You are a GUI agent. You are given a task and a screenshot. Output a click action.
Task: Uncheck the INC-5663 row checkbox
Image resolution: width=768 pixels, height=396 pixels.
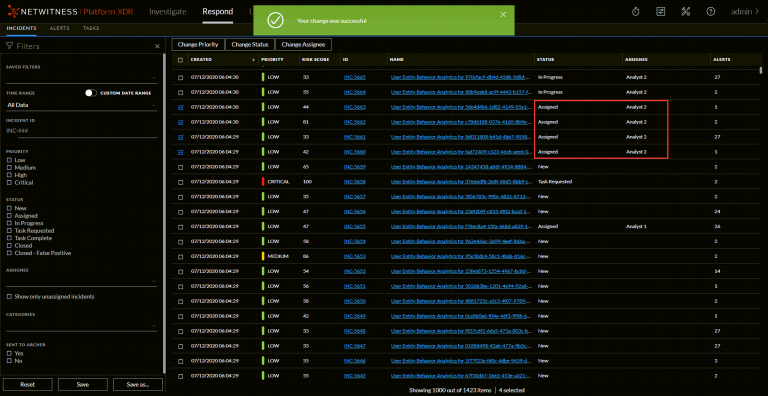180,107
